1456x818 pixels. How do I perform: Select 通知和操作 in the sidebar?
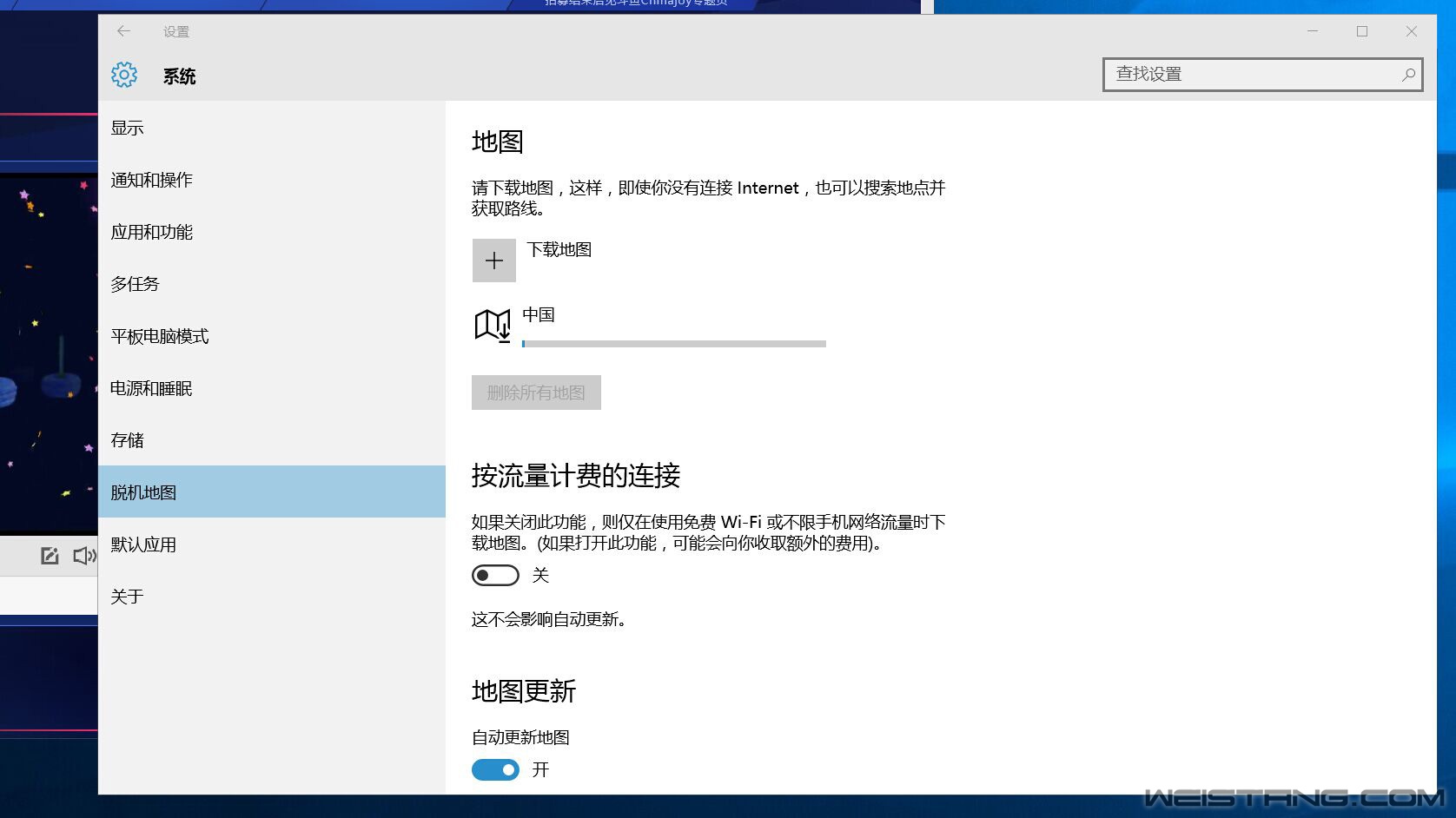point(152,180)
